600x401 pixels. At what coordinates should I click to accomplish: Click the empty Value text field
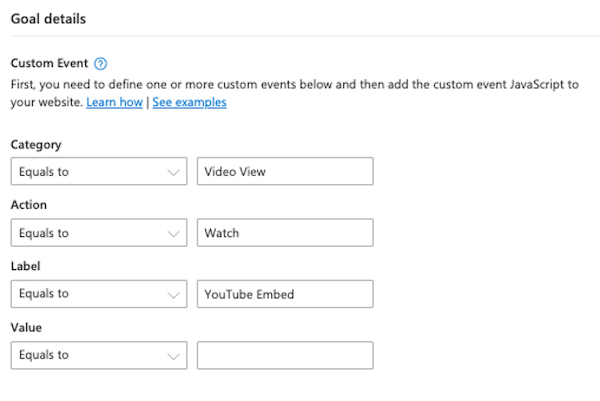click(285, 355)
